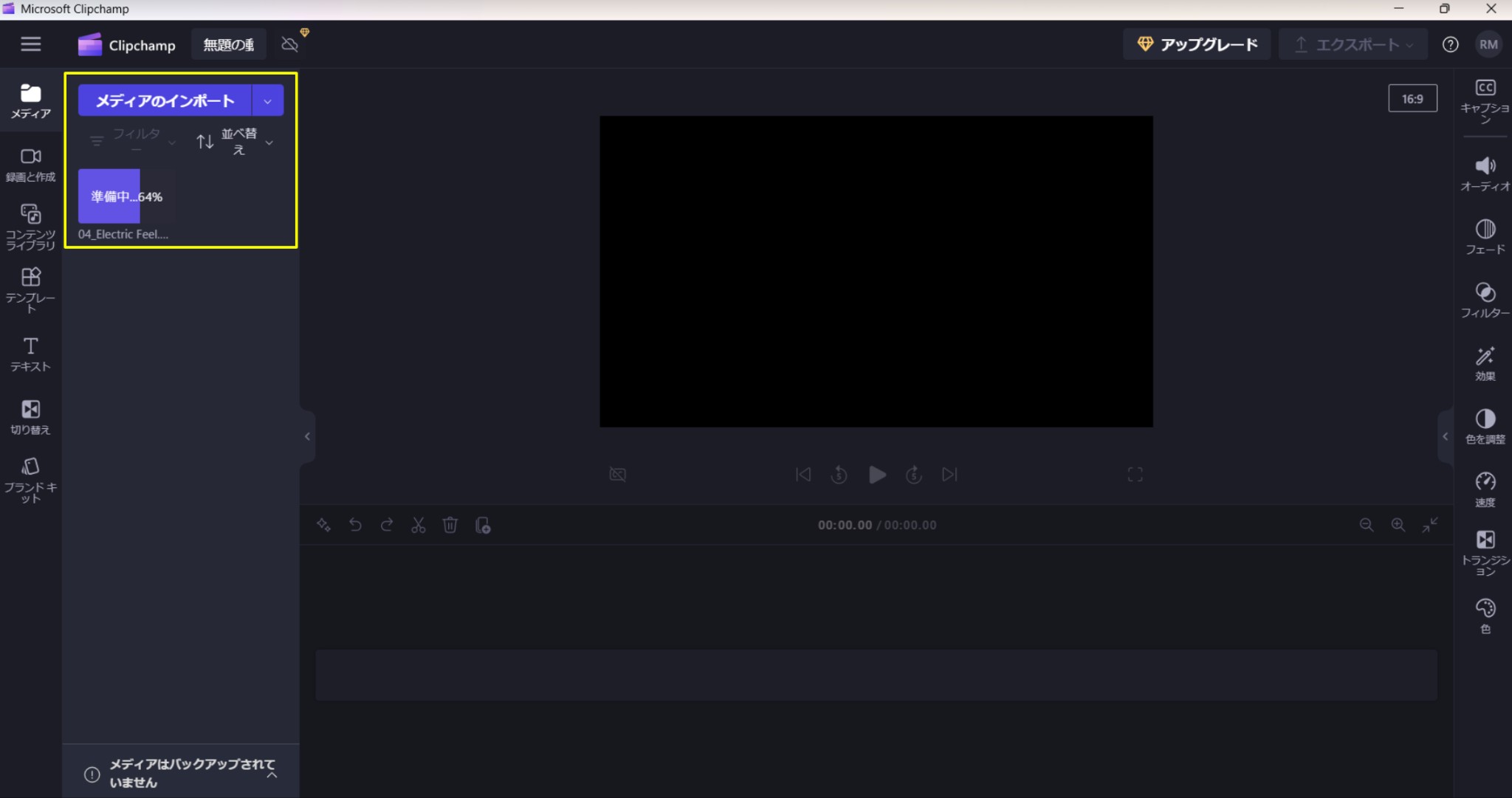Skip to the end of video
Viewport: 1512px width, 798px height.
pyautogui.click(x=949, y=474)
